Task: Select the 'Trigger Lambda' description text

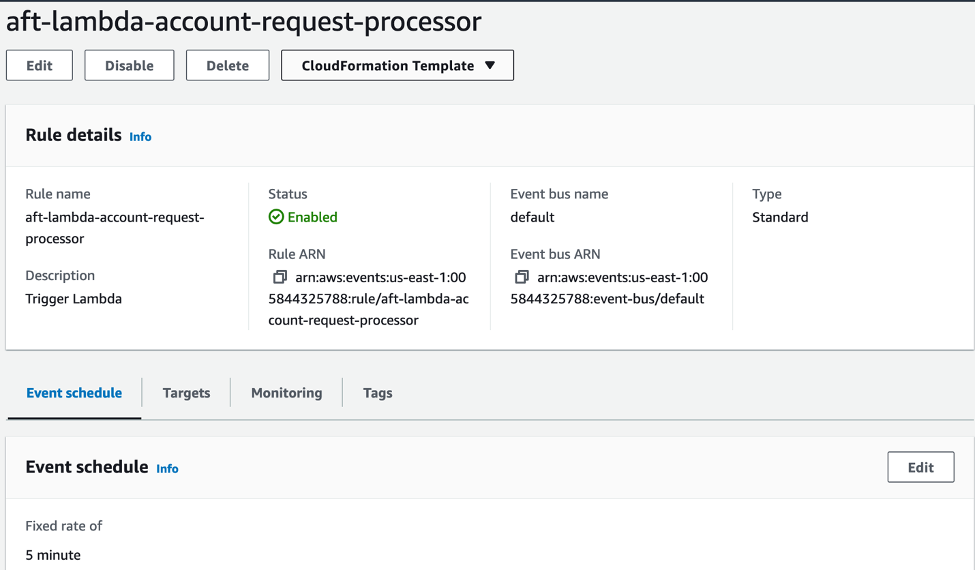Action: click(74, 299)
